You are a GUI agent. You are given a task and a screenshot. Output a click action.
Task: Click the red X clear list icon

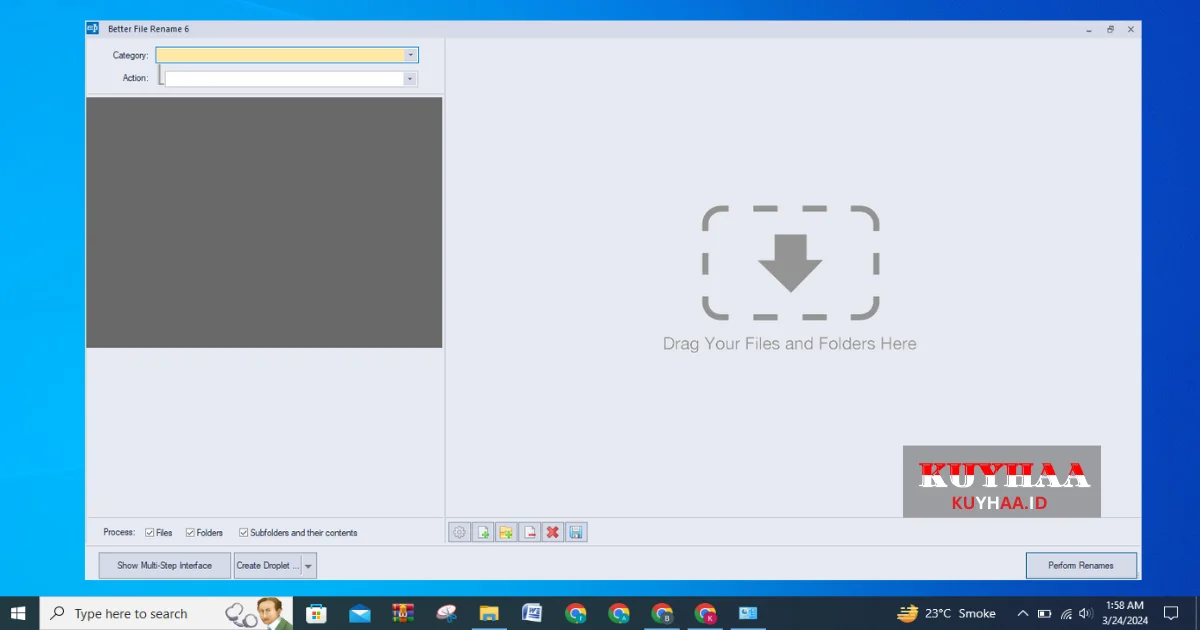(x=553, y=532)
